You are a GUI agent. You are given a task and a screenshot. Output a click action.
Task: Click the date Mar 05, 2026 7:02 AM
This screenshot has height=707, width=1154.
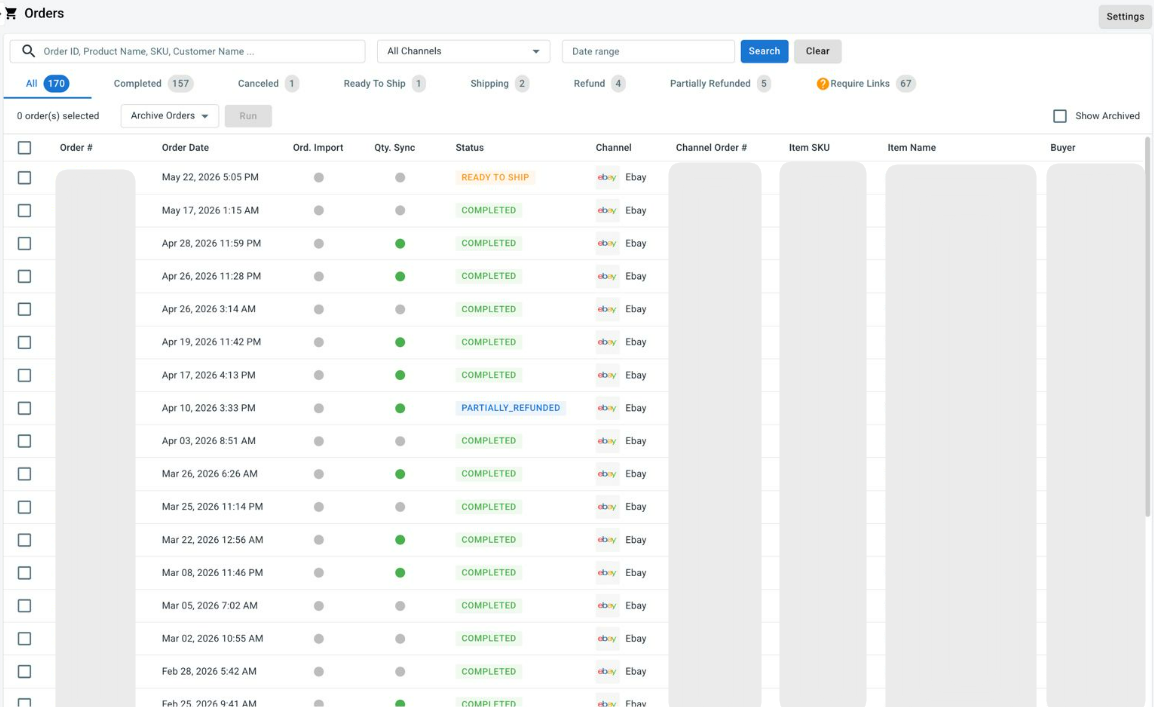[210, 605]
